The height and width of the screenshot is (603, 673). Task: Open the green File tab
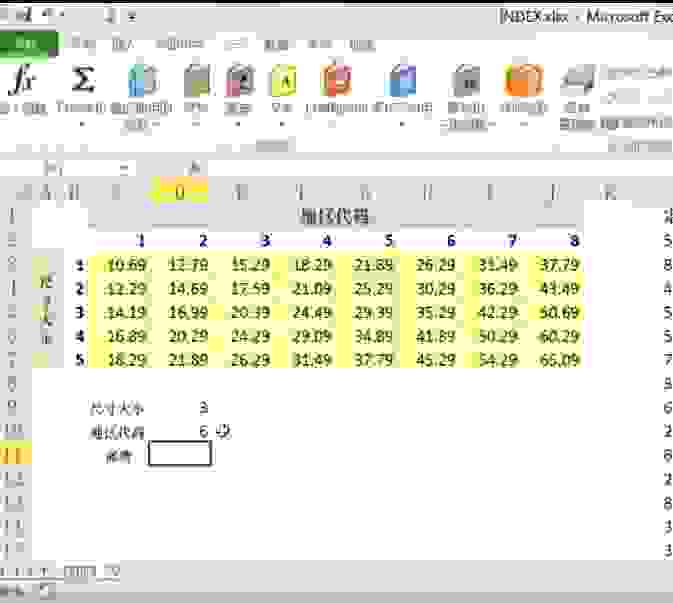[28, 43]
